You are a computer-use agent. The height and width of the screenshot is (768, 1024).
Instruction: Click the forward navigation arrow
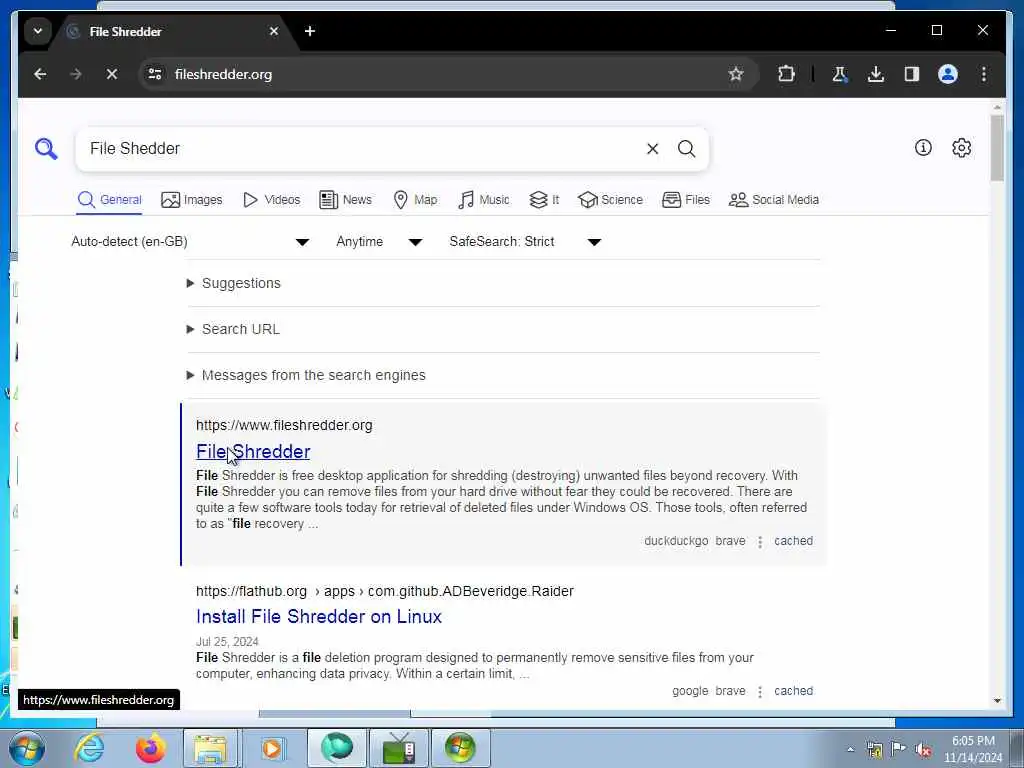click(76, 74)
